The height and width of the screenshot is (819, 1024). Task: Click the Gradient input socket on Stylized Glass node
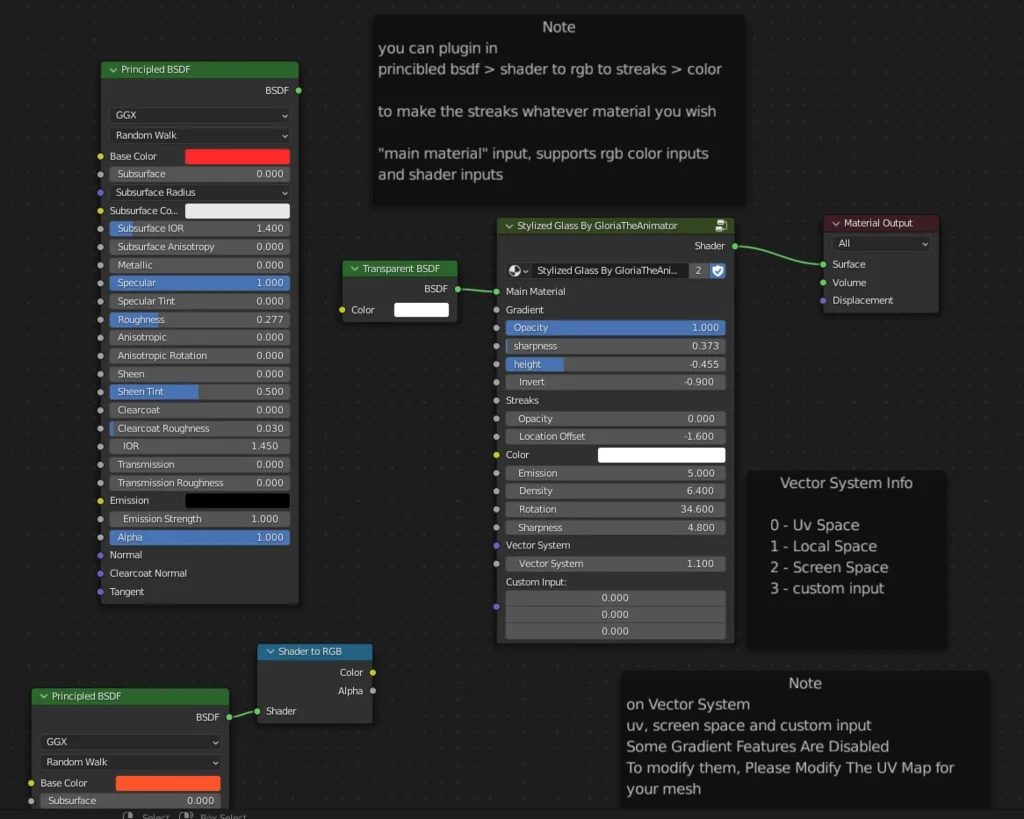498,309
